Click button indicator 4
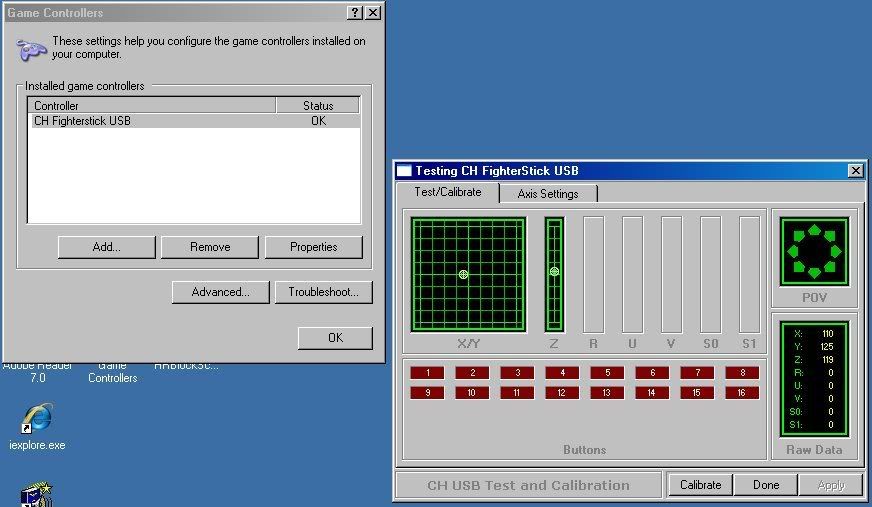Screen dimensions: 872x507 point(562,372)
